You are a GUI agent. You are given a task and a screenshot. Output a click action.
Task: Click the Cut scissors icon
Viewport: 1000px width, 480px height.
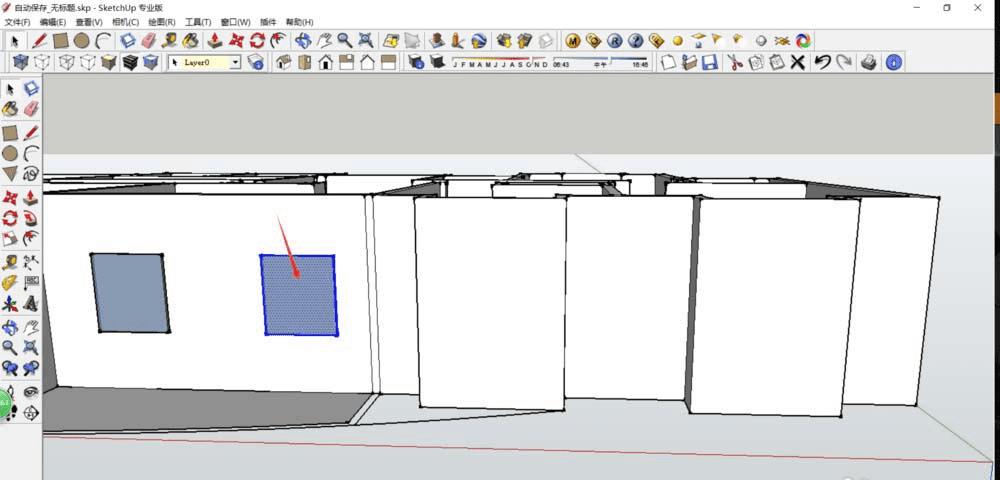click(x=735, y=62)
